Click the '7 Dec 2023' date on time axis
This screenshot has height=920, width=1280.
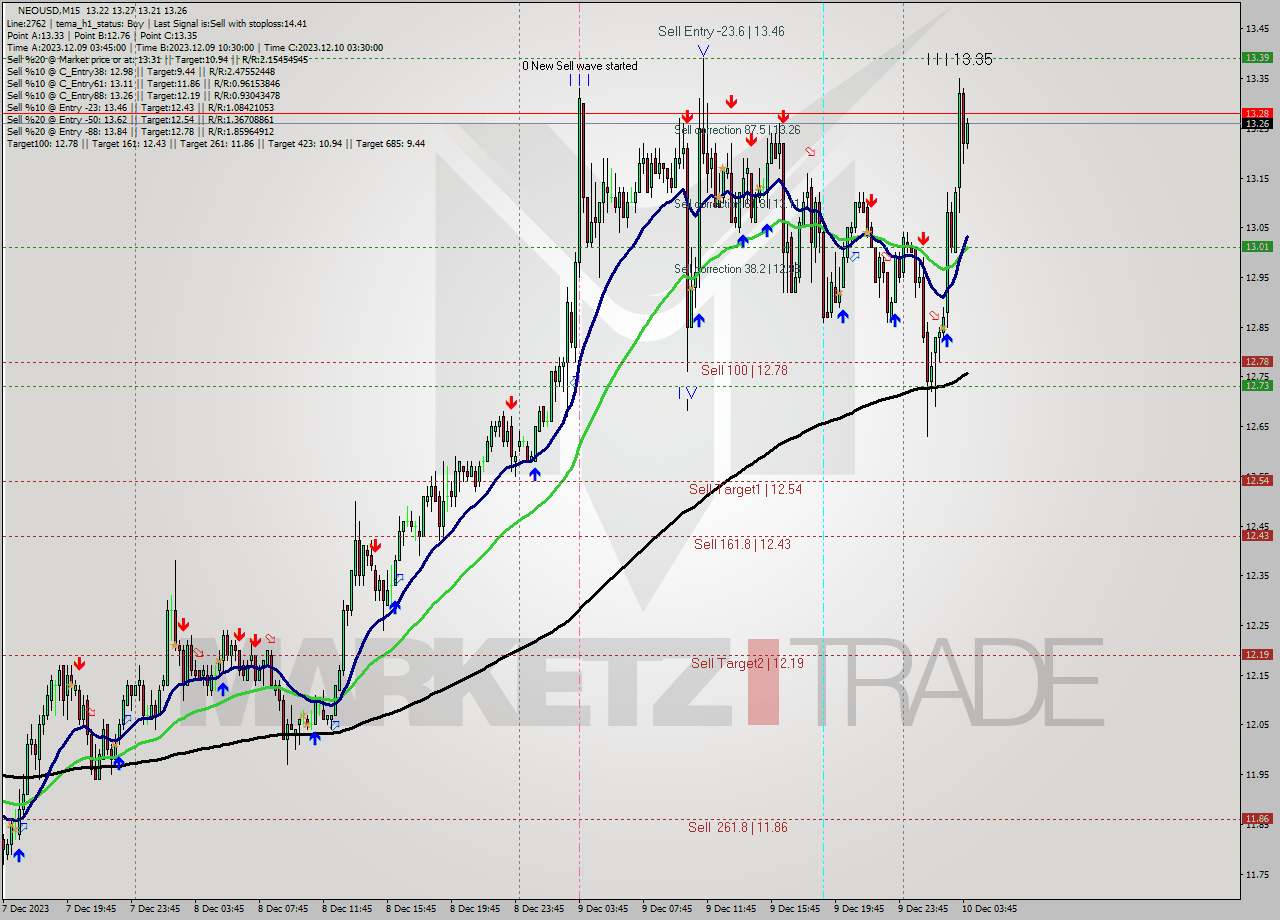[x=27, y=909]
